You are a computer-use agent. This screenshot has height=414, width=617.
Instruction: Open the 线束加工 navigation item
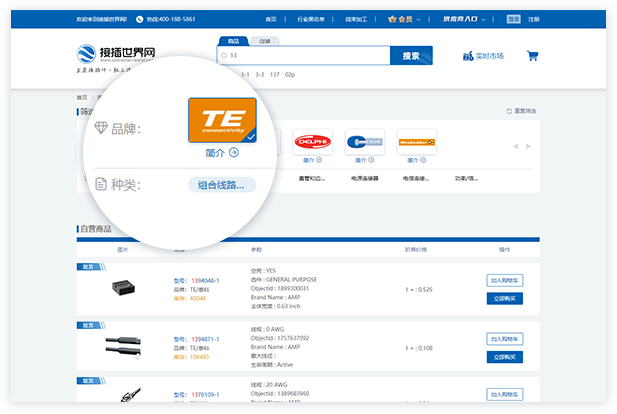click(x=356, y=19)
